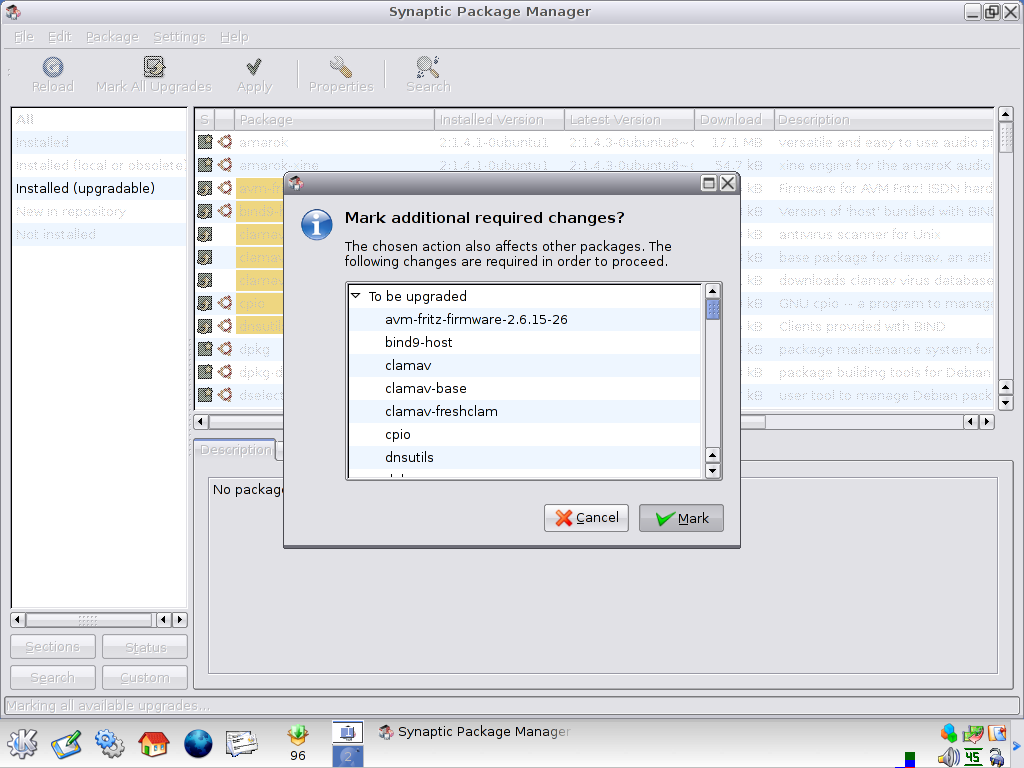Open the Help menu
The width and height of the screenshot is (1024, 768).
pyautogui.click(x=234, y=37)
